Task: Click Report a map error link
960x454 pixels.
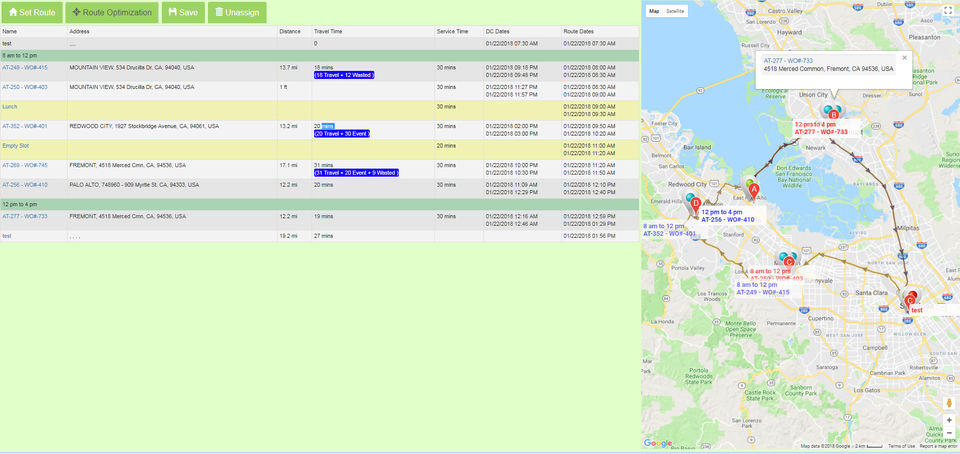Action: click(939, 446)
